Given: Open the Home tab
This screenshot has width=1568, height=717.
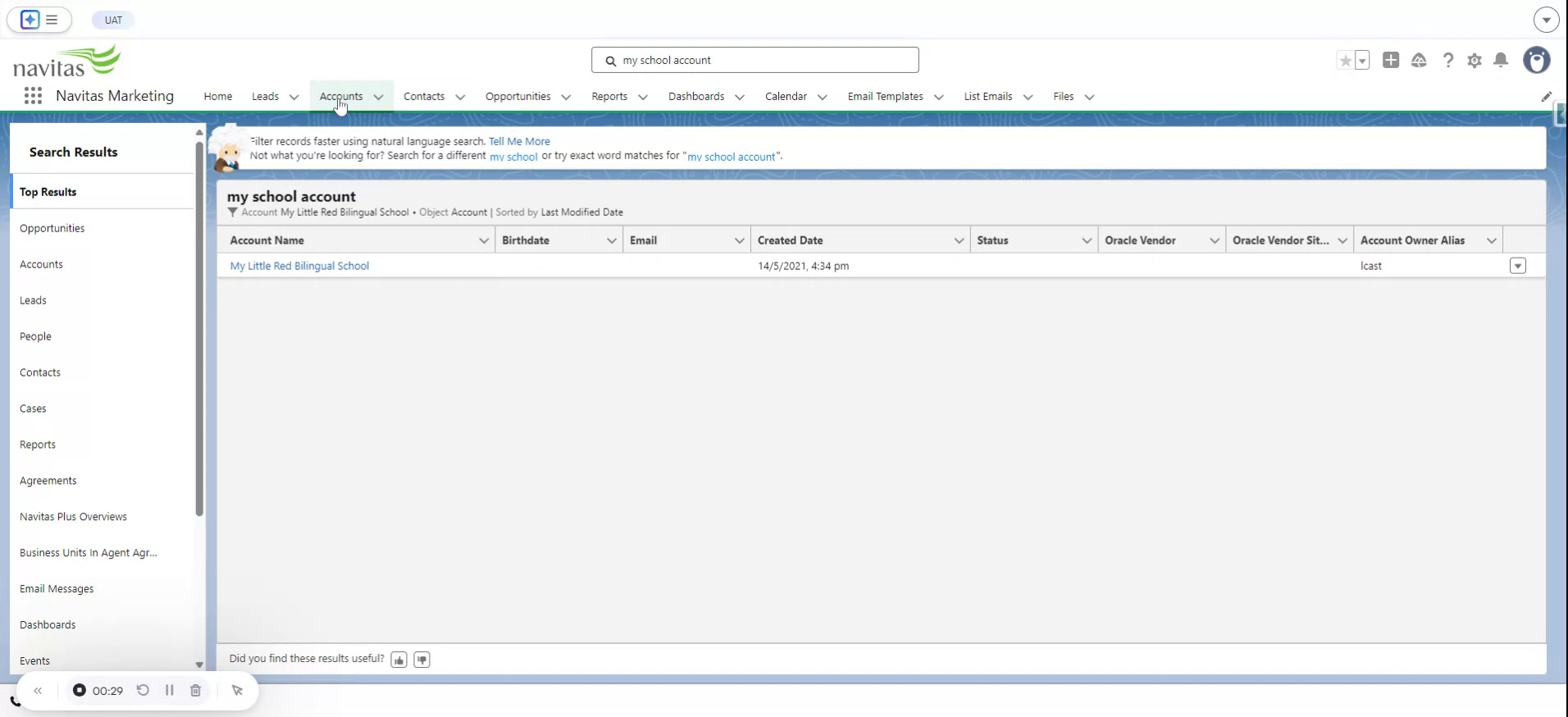Looking at the screenshot, I should (218, 97).
